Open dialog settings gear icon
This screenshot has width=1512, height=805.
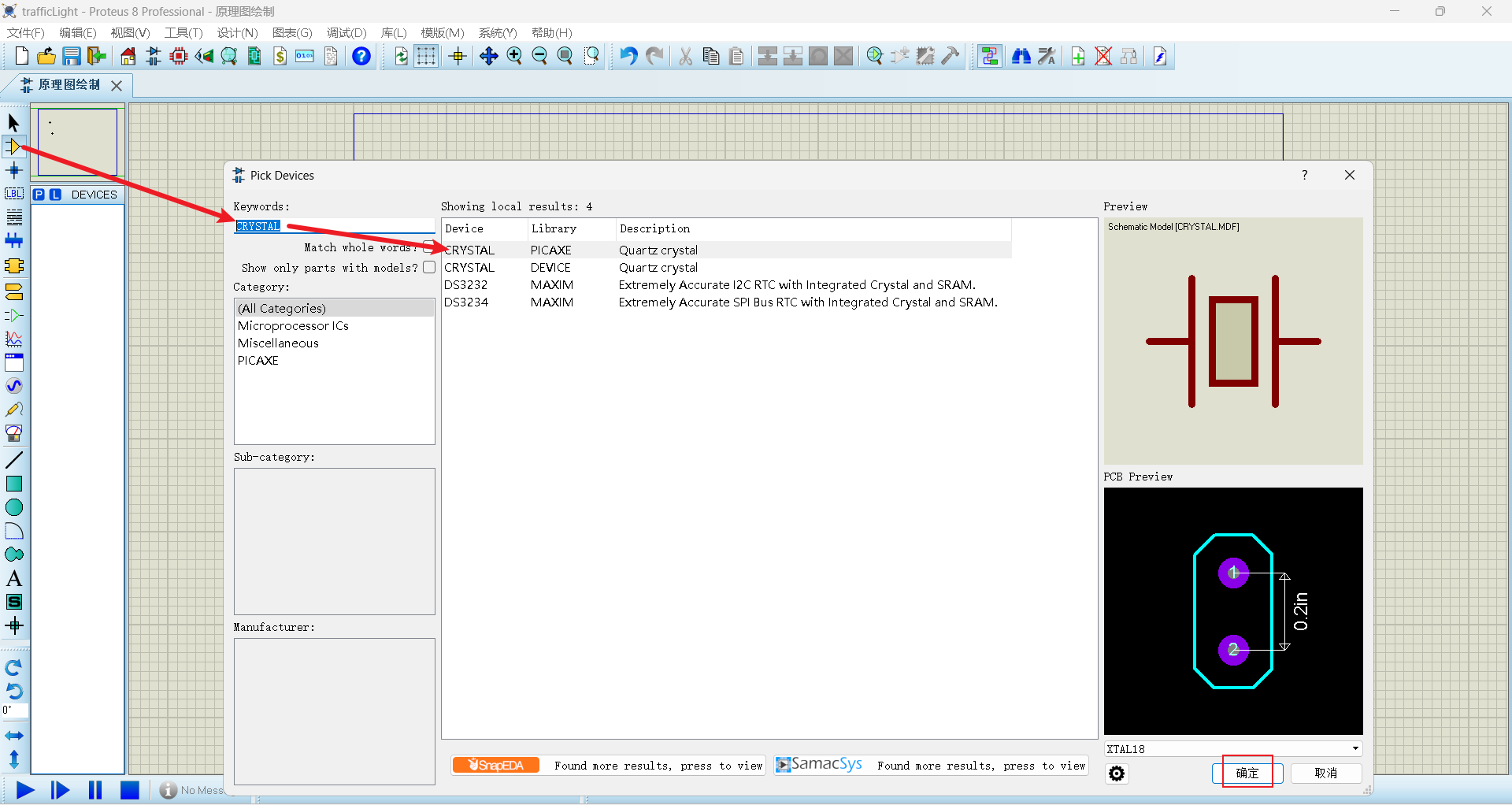pos(1117,773)
